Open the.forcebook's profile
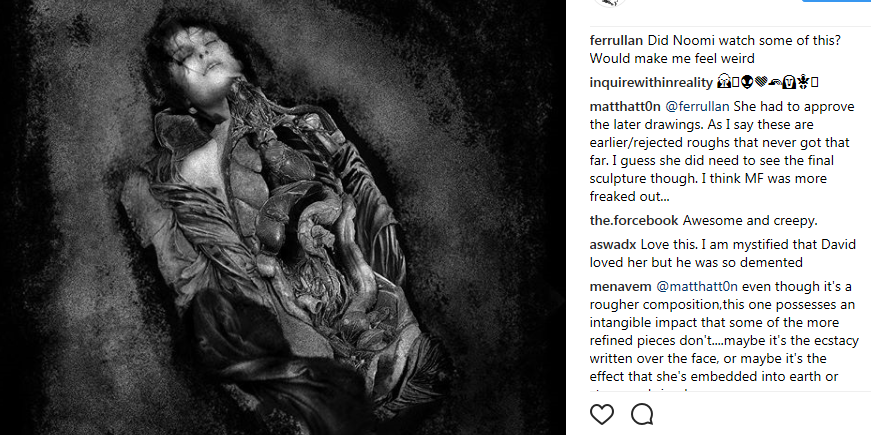The image size is (871, 435). click(x=634, y=221)
